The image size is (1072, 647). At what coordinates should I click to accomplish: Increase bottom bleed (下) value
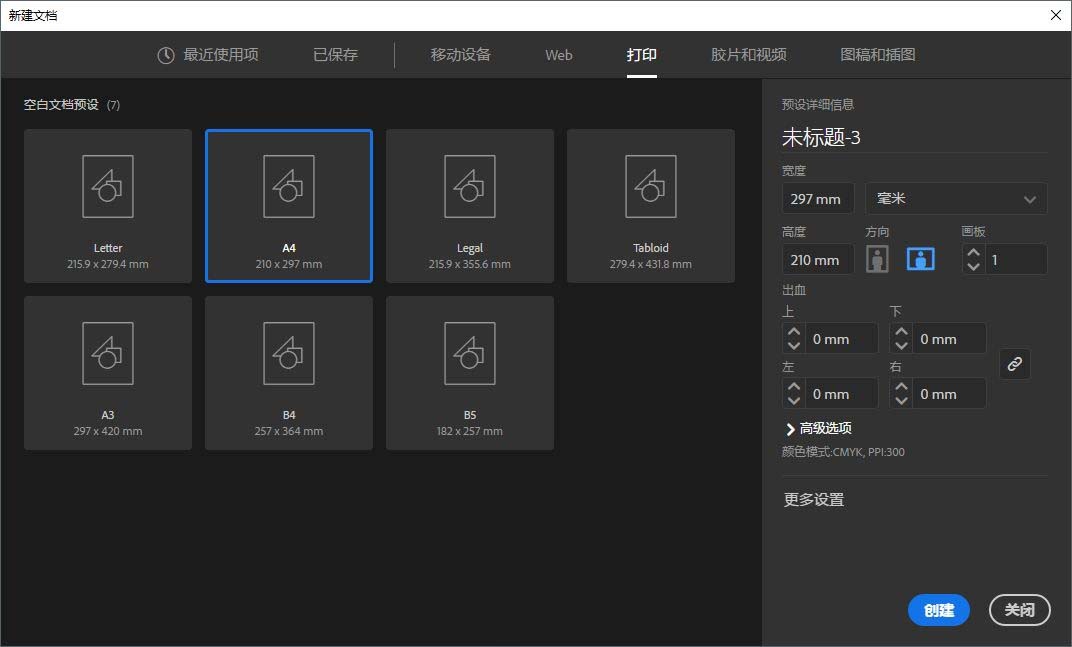pos(901,332)
